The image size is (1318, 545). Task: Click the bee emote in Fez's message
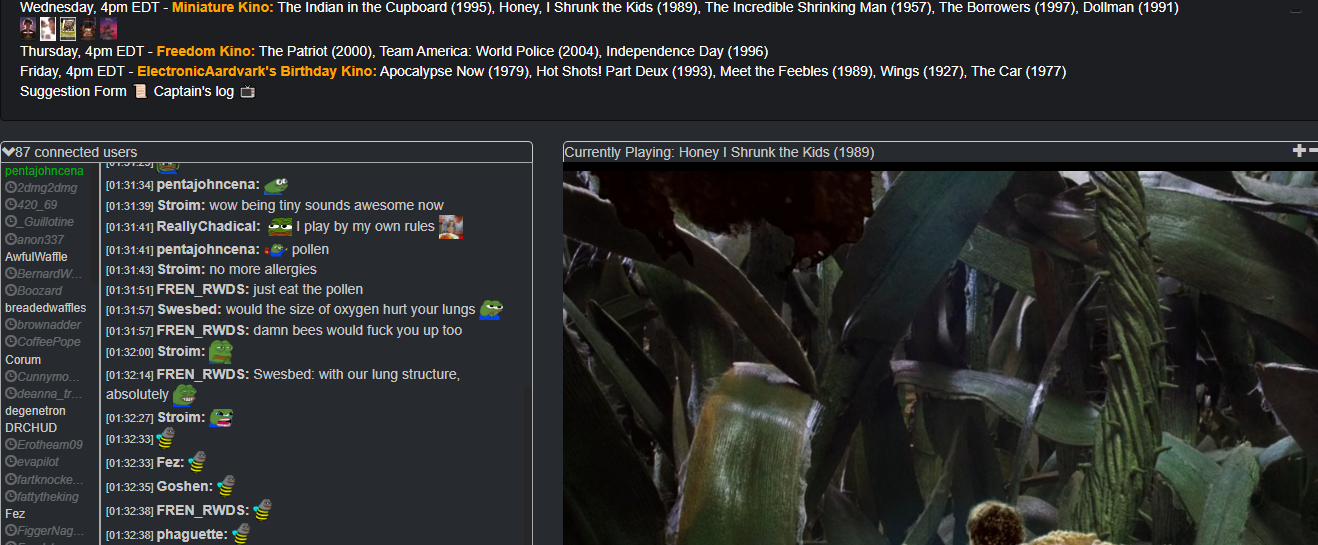pyautogui.click(x=197, y=462)
